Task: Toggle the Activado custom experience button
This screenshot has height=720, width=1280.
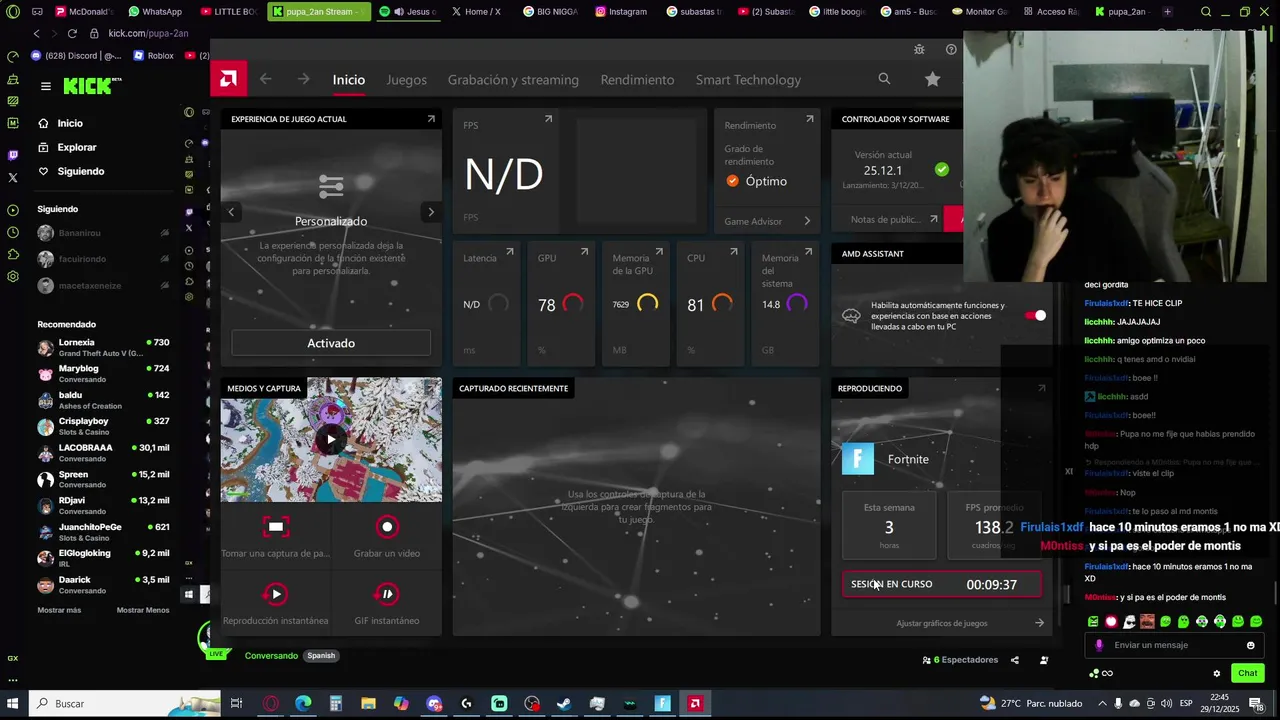Action: click(331, 343)
